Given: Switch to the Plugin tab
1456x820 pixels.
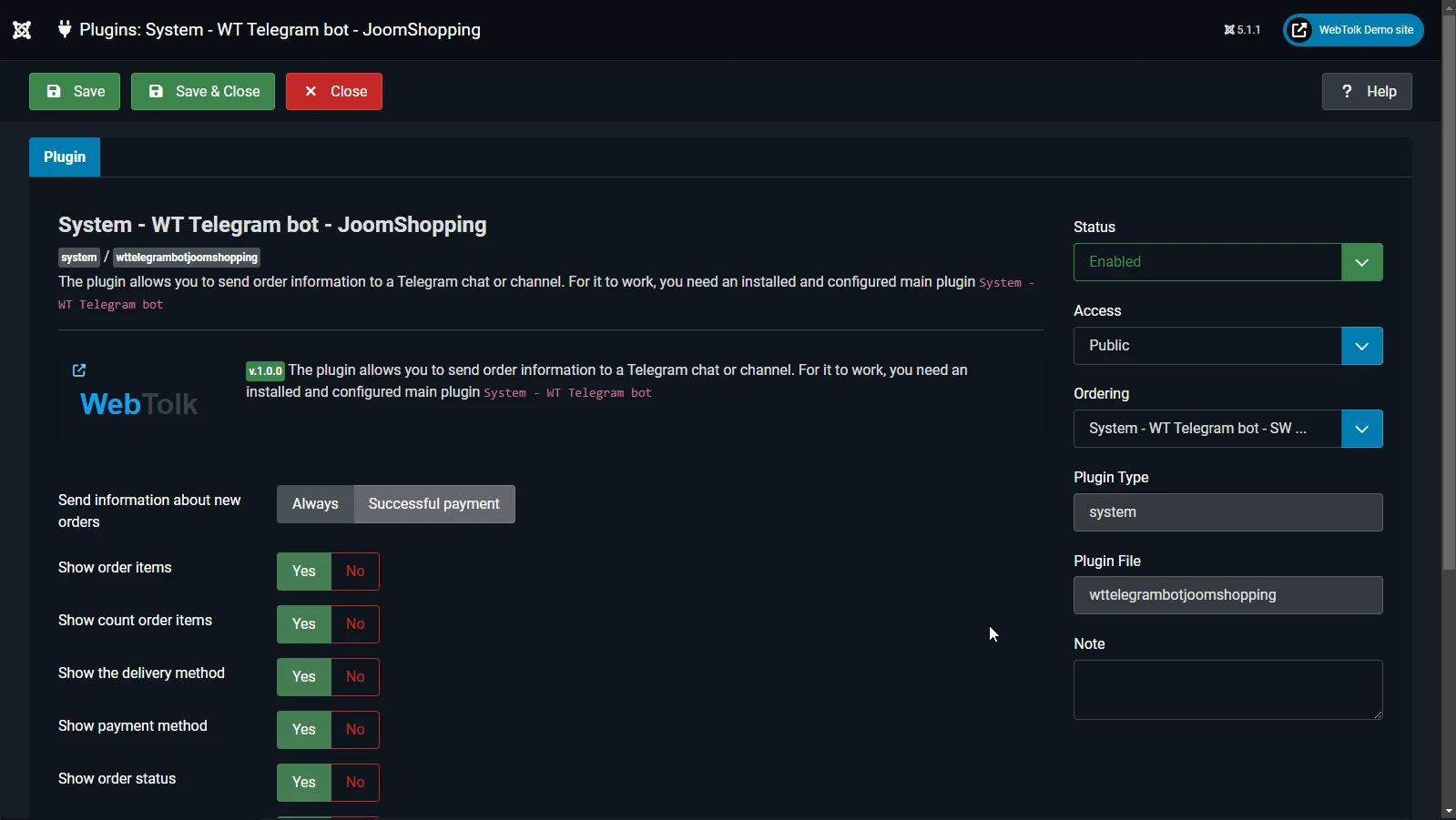Looking at the screenshot, I should click(65, 157).
